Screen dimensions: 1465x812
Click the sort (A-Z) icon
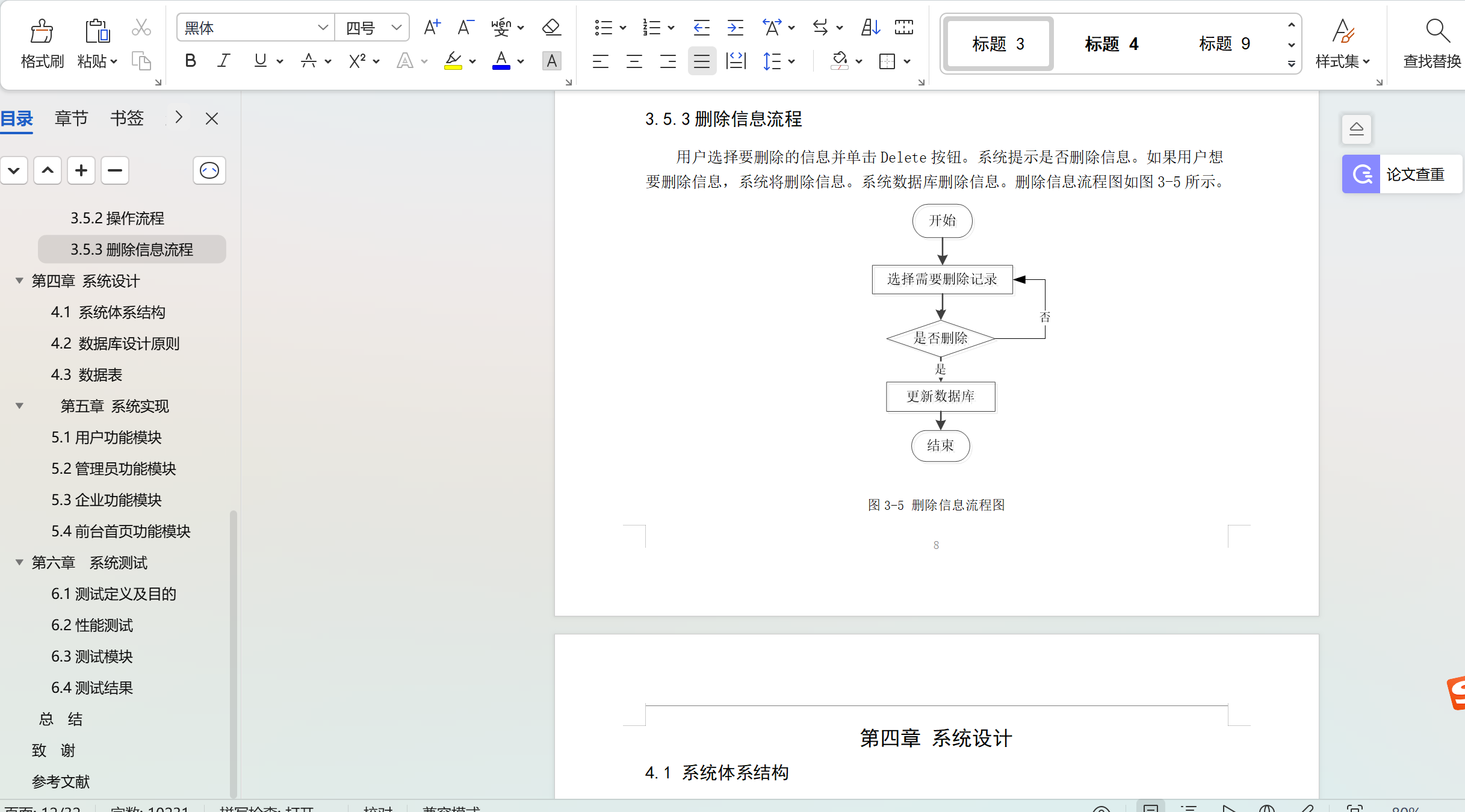click(870, 28)
